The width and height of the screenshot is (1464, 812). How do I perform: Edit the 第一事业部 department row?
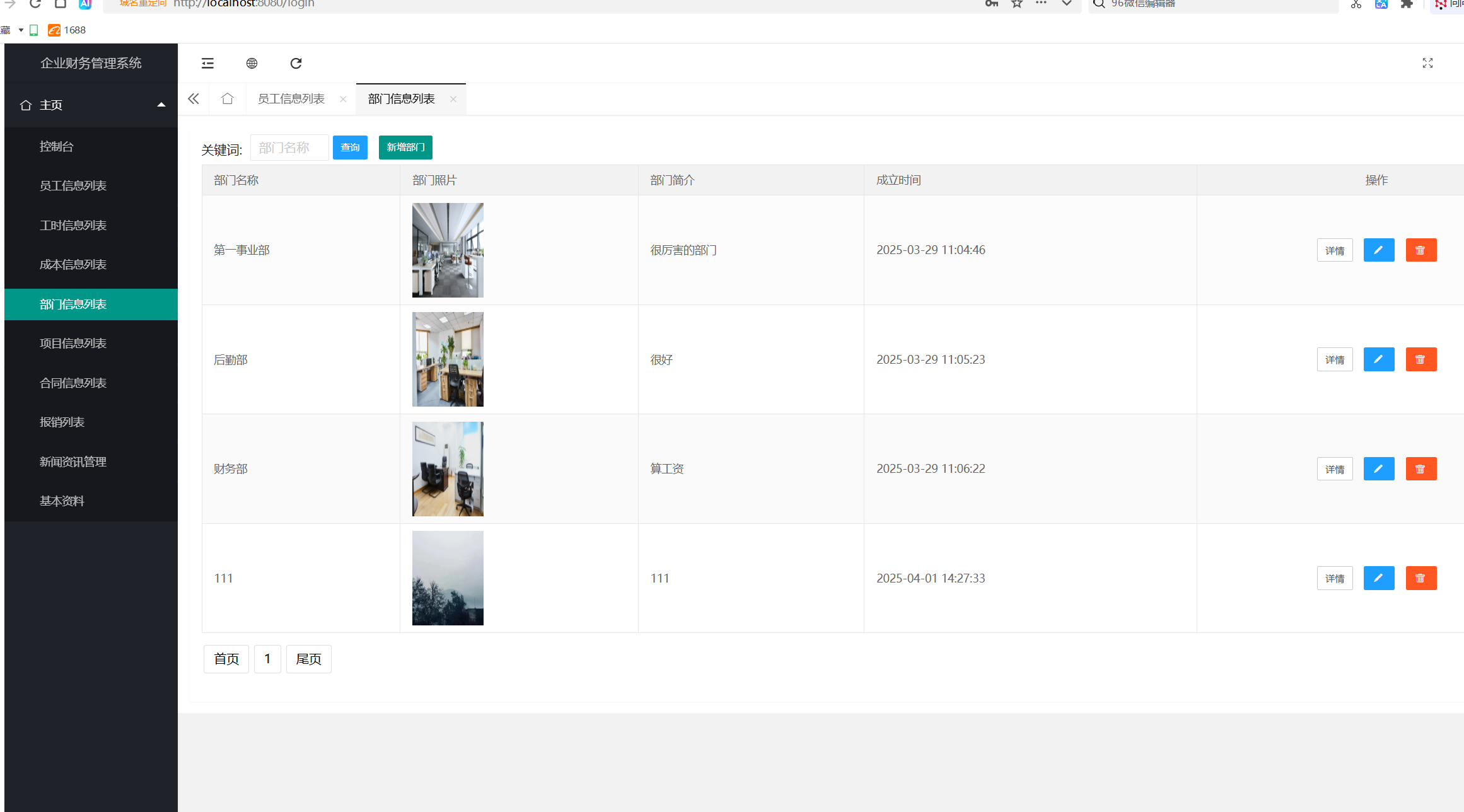point(1378,250)
